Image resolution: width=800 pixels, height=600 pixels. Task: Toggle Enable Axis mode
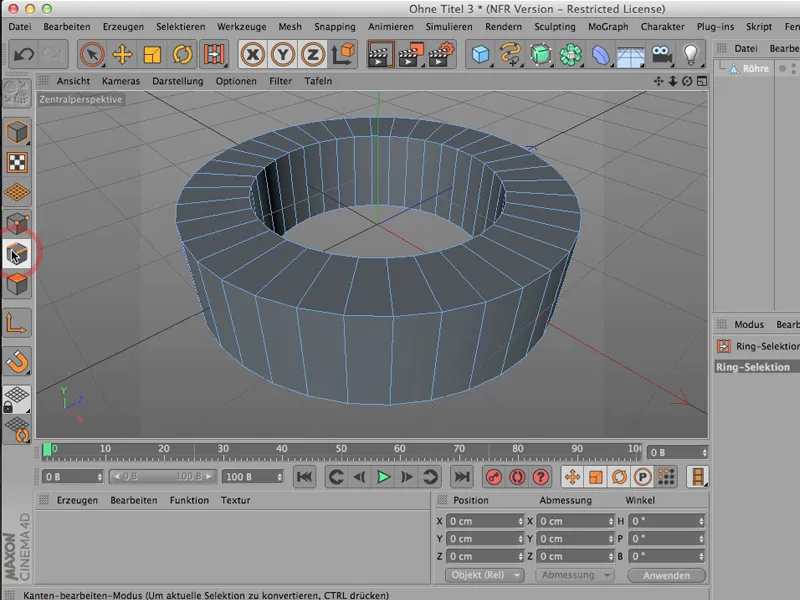click(x=17, y=323)
